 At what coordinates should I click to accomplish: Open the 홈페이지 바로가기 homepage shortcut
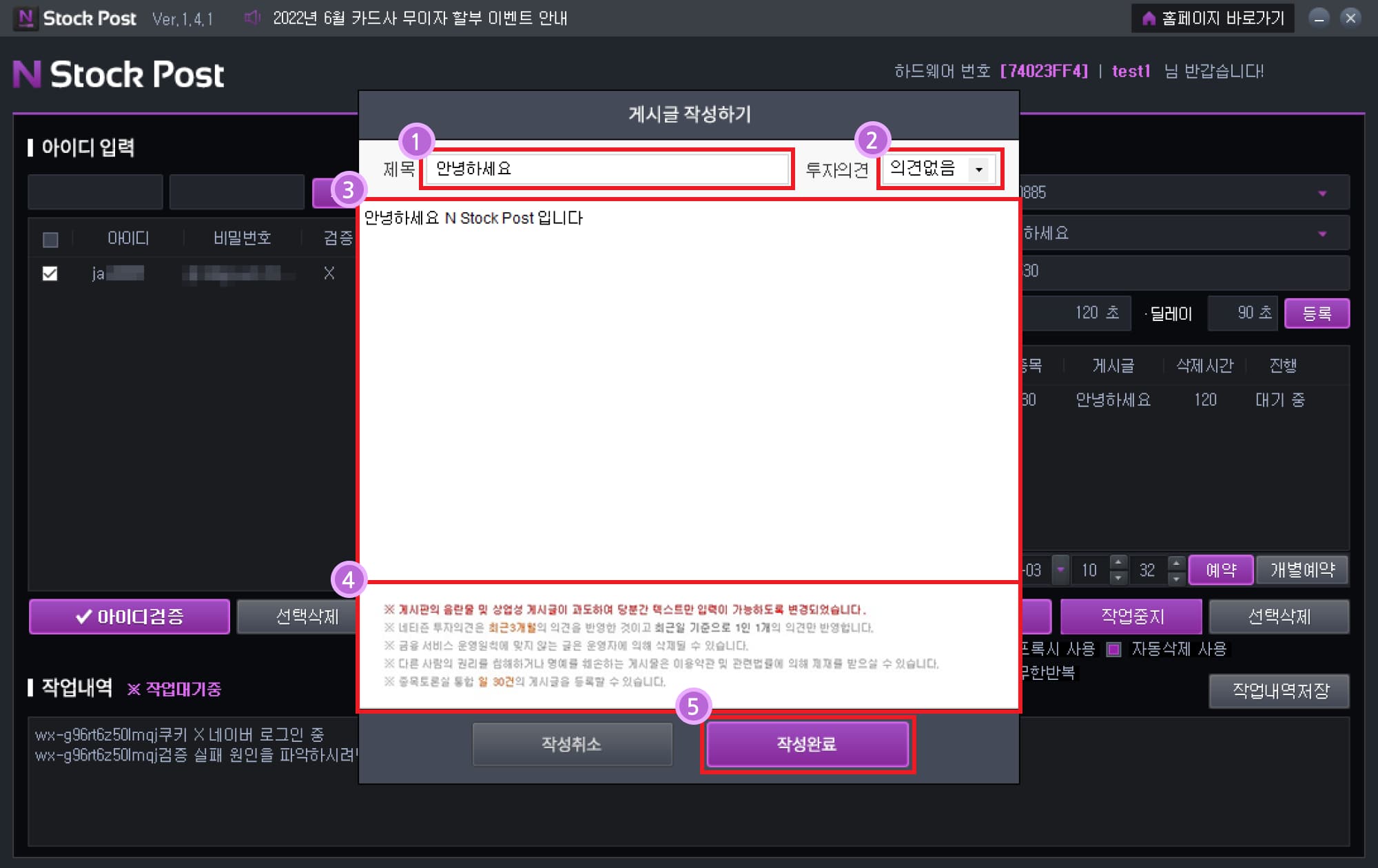[x=1213, y=18]
